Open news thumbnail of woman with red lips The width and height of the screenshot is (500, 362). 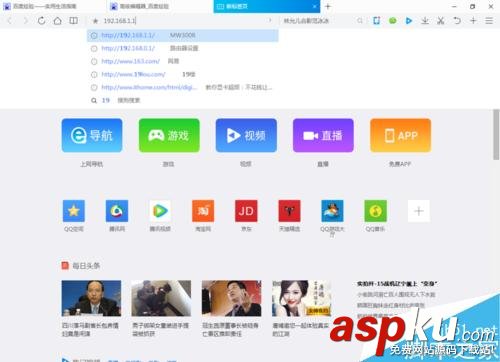(x=302, y=298)
